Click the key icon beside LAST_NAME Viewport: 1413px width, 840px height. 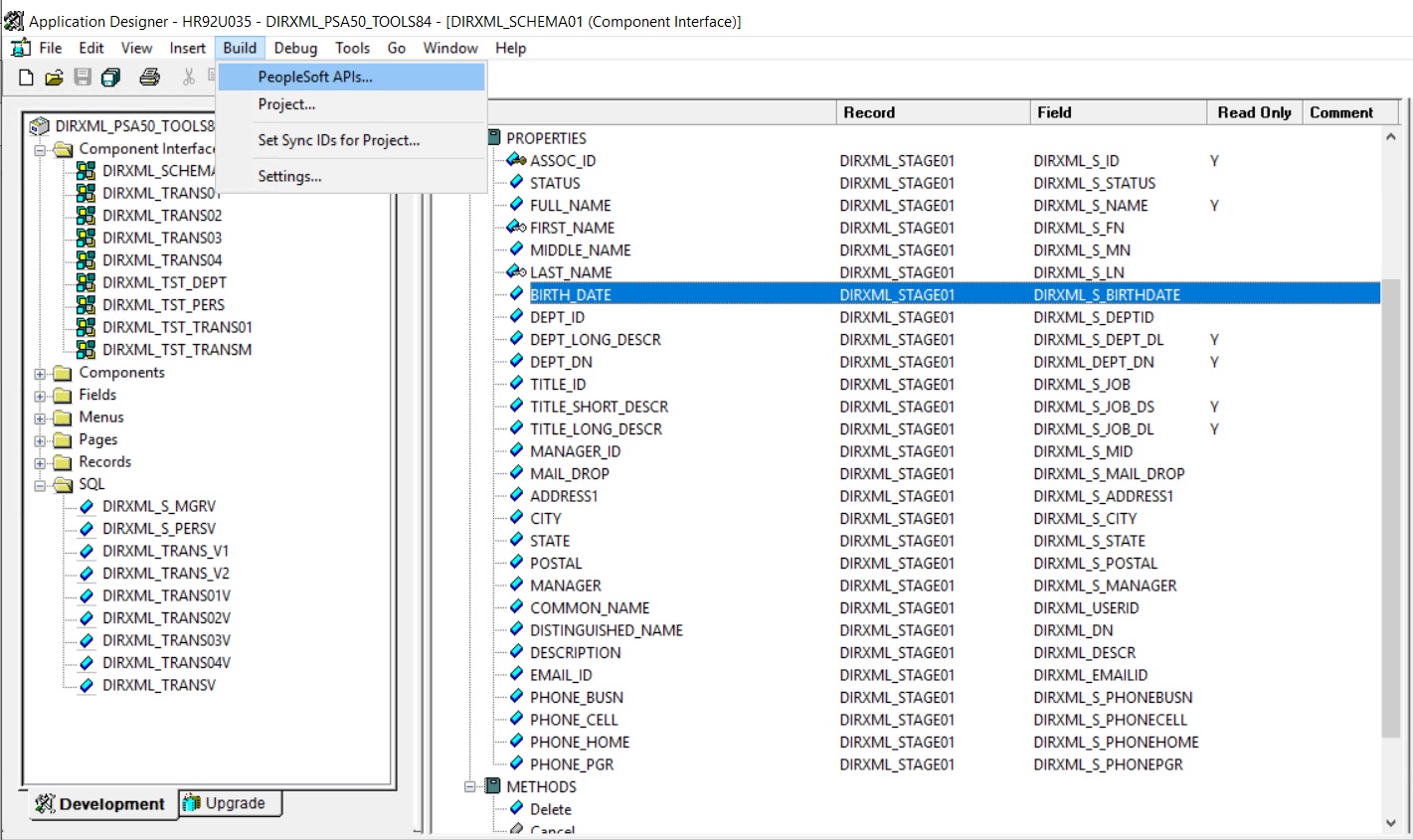[516, 271]
